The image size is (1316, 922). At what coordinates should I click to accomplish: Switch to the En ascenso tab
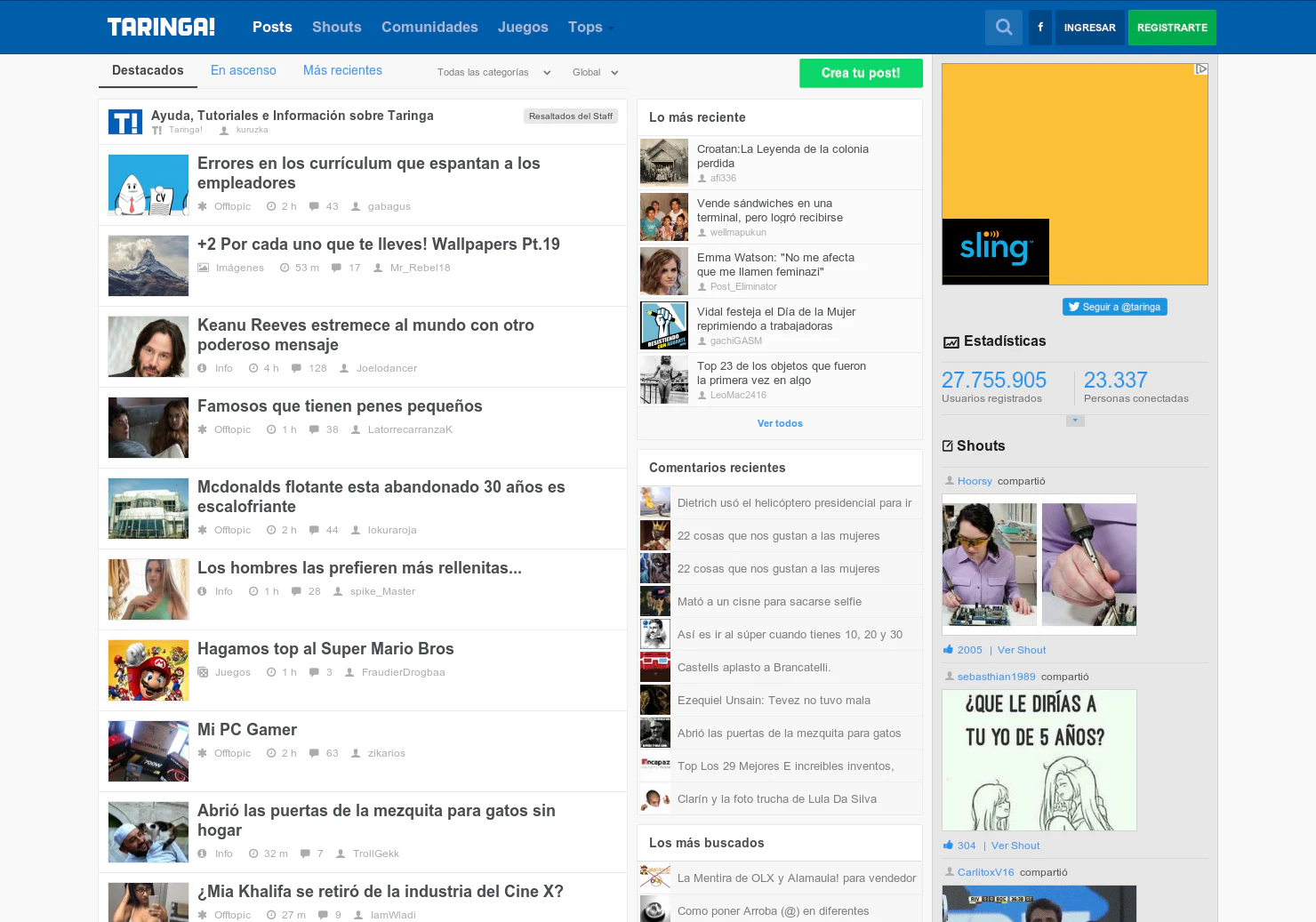244,71
